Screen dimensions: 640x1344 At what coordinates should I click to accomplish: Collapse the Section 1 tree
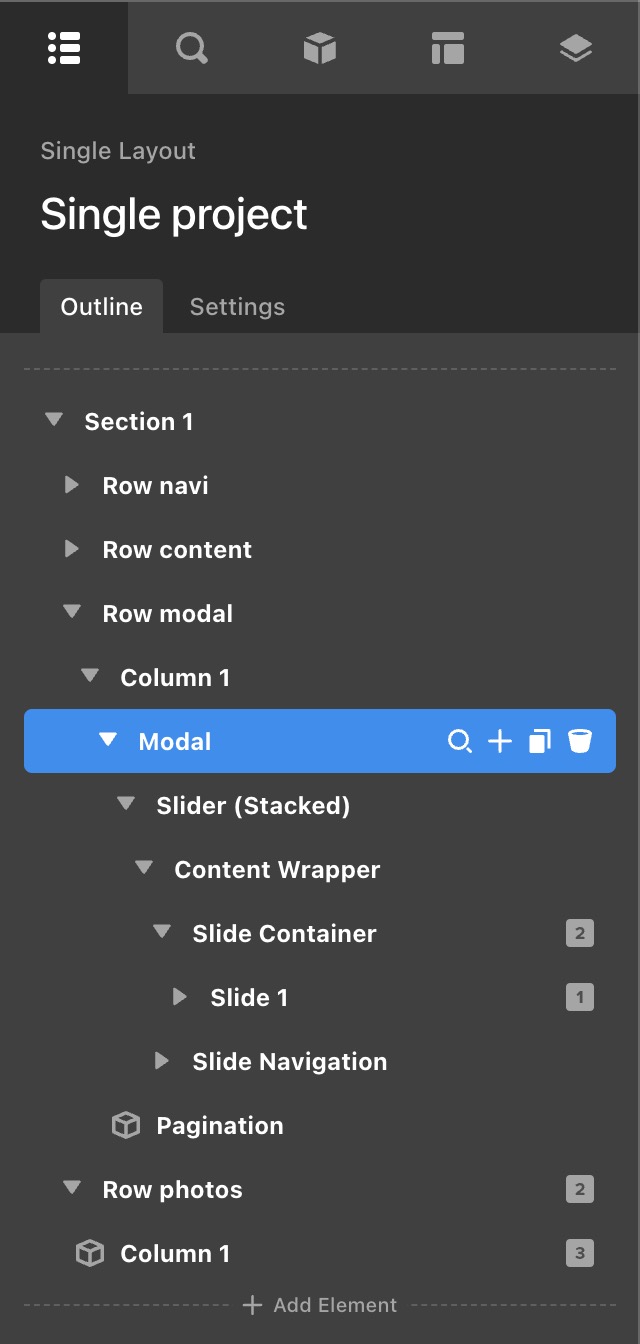(x=54, y=421)
